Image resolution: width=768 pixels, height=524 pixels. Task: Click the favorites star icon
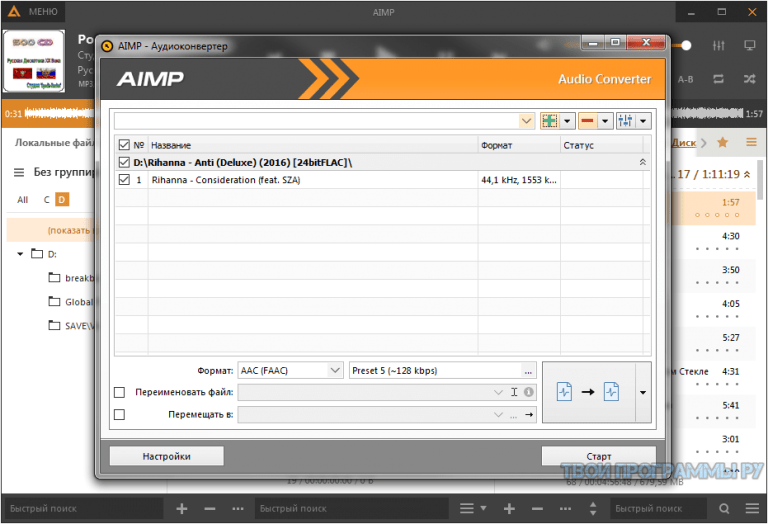(722, 143)
